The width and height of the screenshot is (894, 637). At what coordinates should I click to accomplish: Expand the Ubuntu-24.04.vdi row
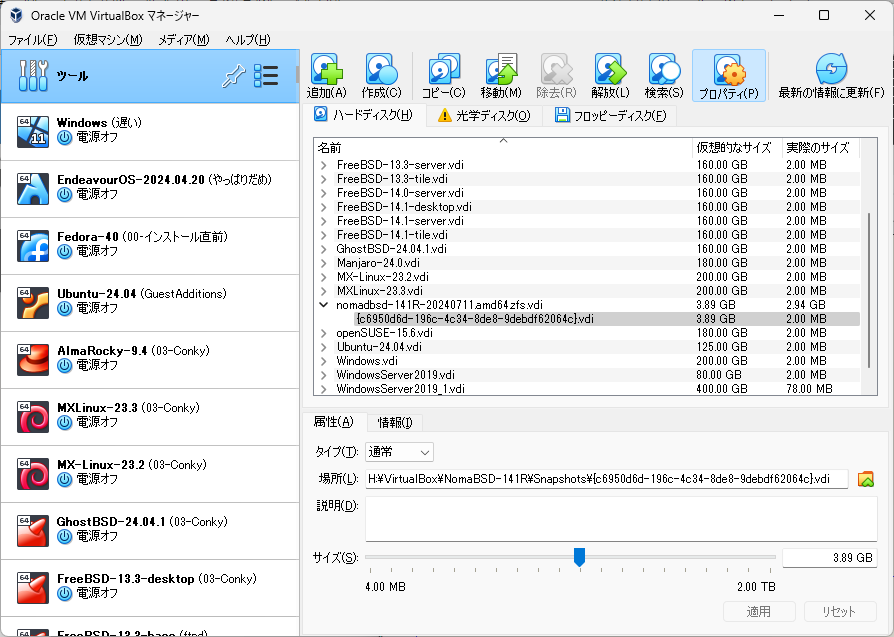tap(324, 347)
